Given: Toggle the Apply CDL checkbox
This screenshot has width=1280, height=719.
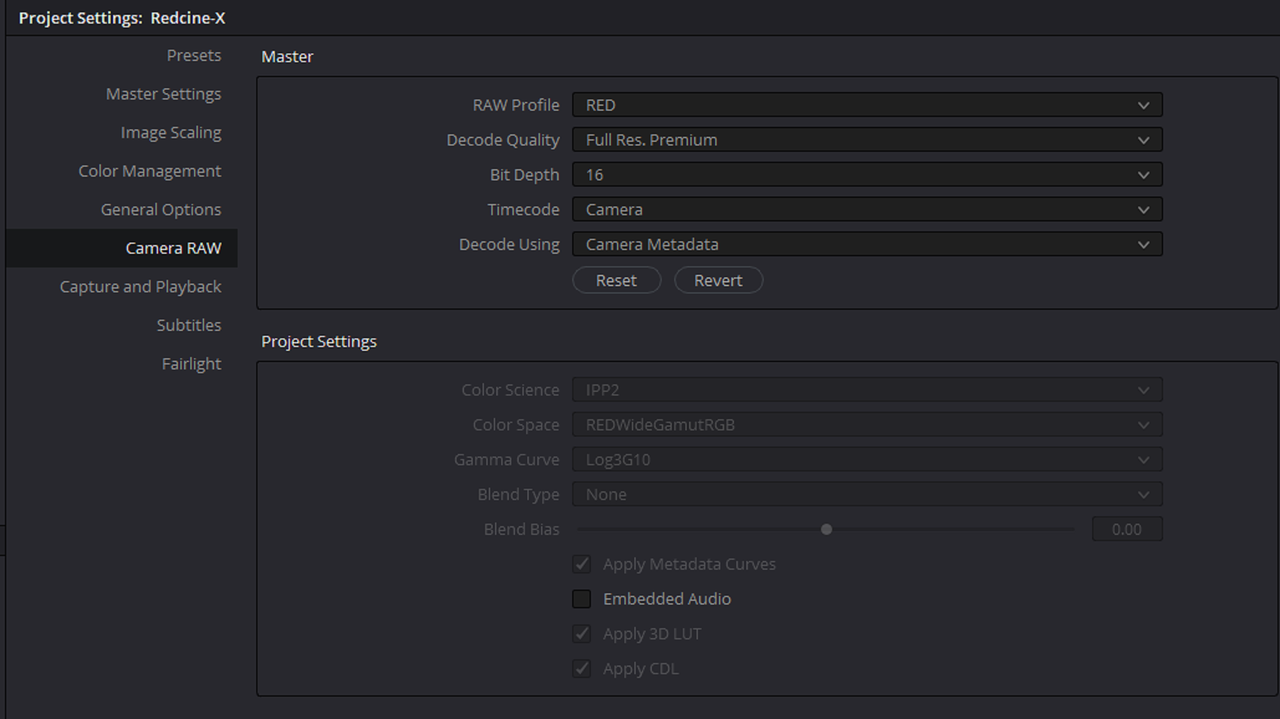Looking at the screenshot, I should [581, 669].
